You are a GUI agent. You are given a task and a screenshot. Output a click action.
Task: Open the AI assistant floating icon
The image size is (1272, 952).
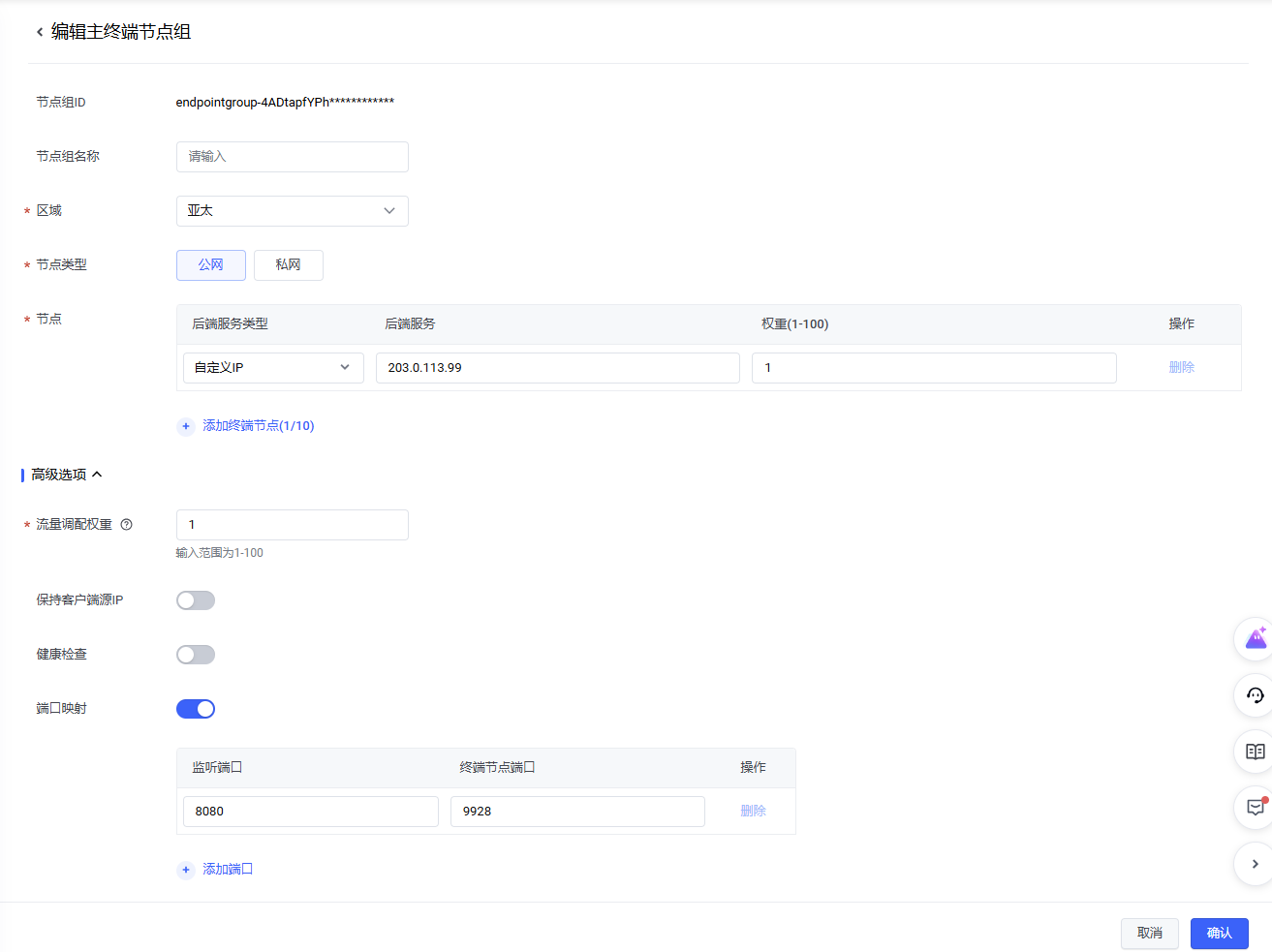(x=1256, y=639)
